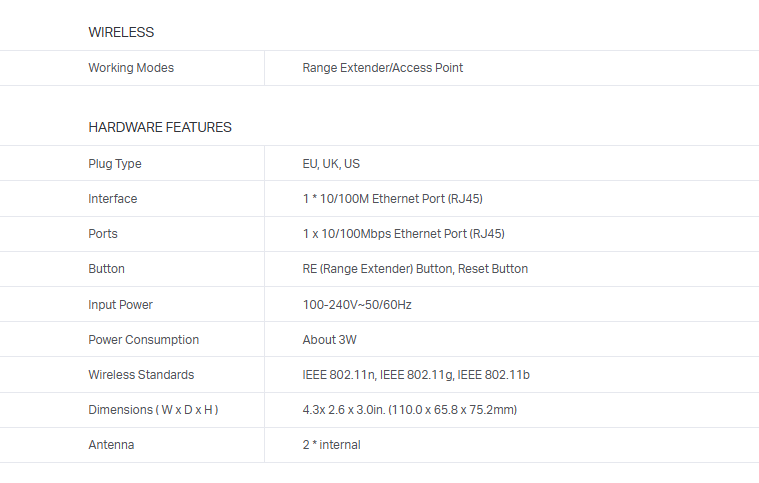Select the Button row label
The height and width of the screenshot is (483, 759).
point(107,269)
